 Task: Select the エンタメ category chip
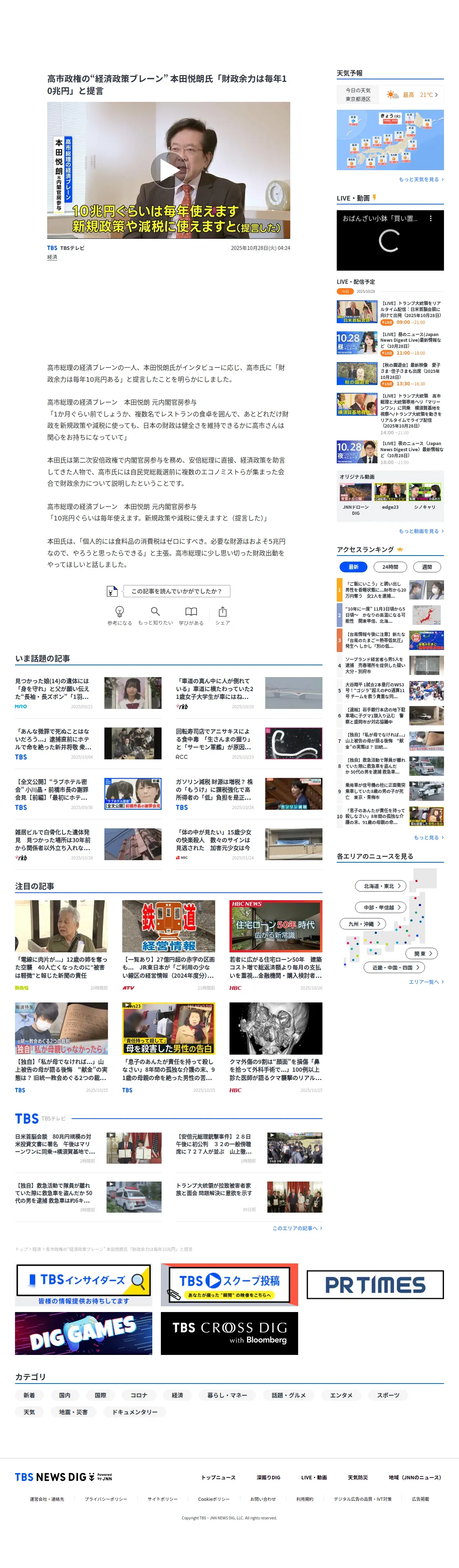pyautogui.click(x=341, y=1395)
